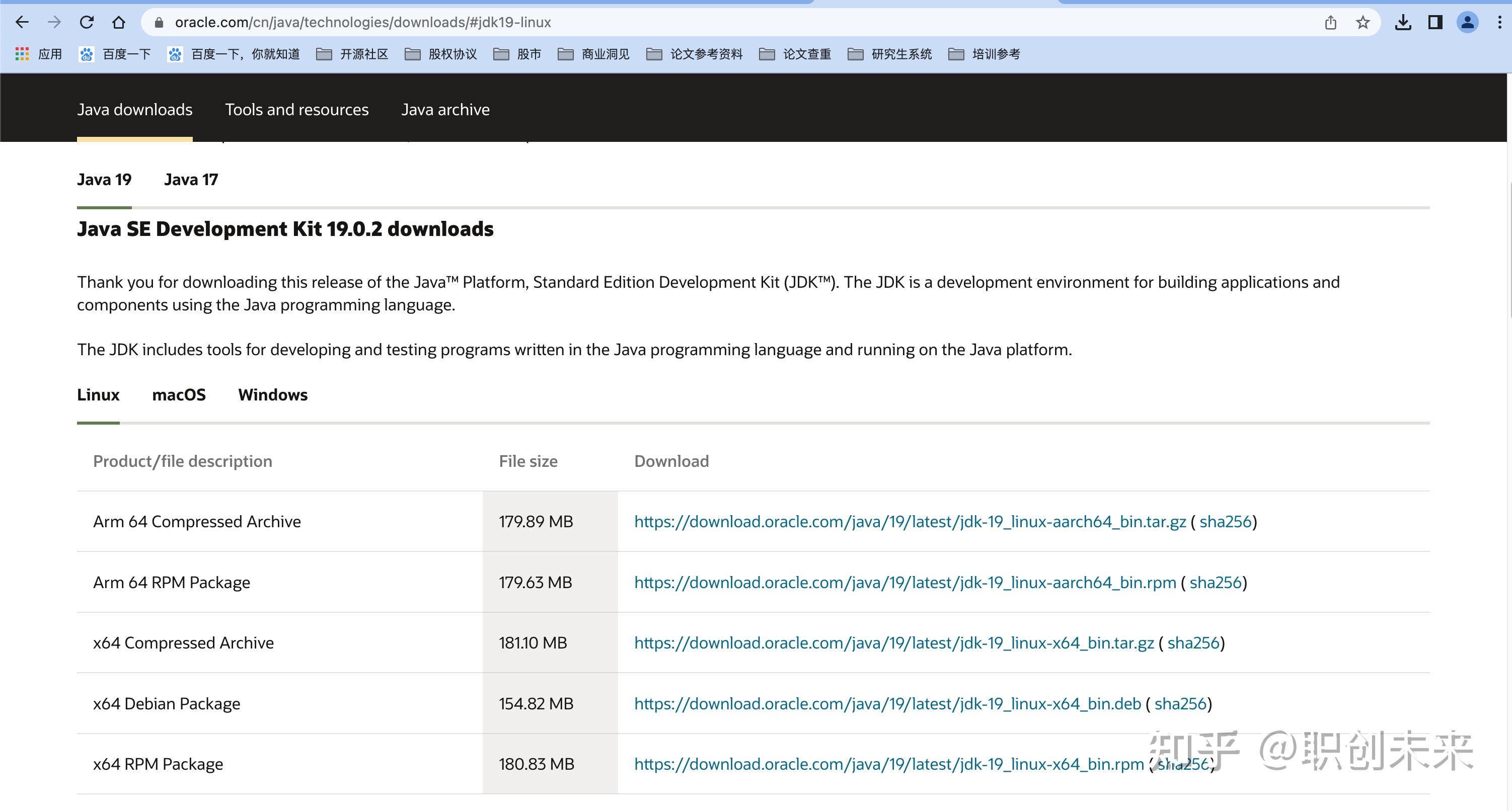Open Tools and resources navigation item

tap(296, 110)
